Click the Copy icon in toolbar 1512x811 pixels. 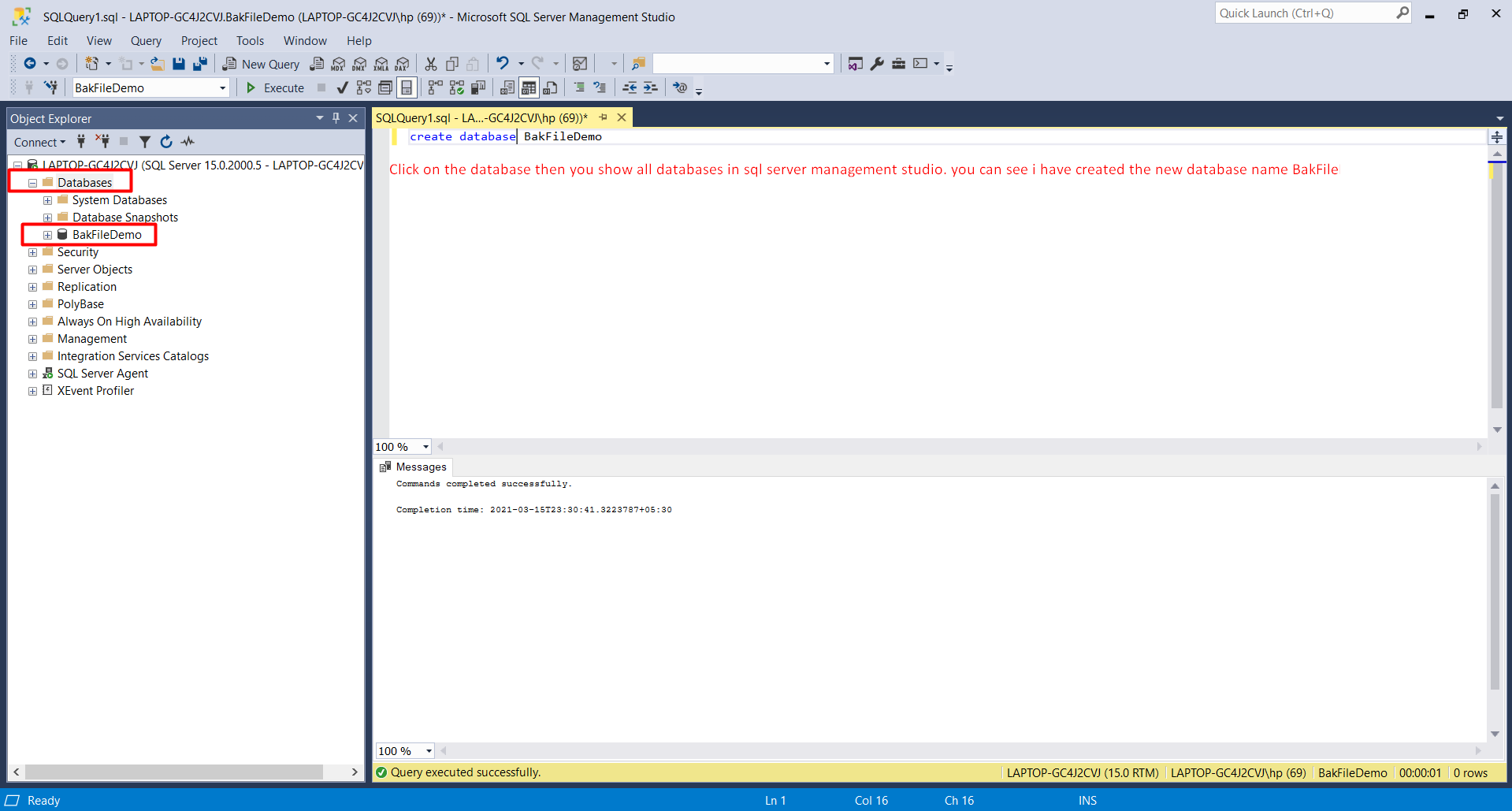[452, 64]
